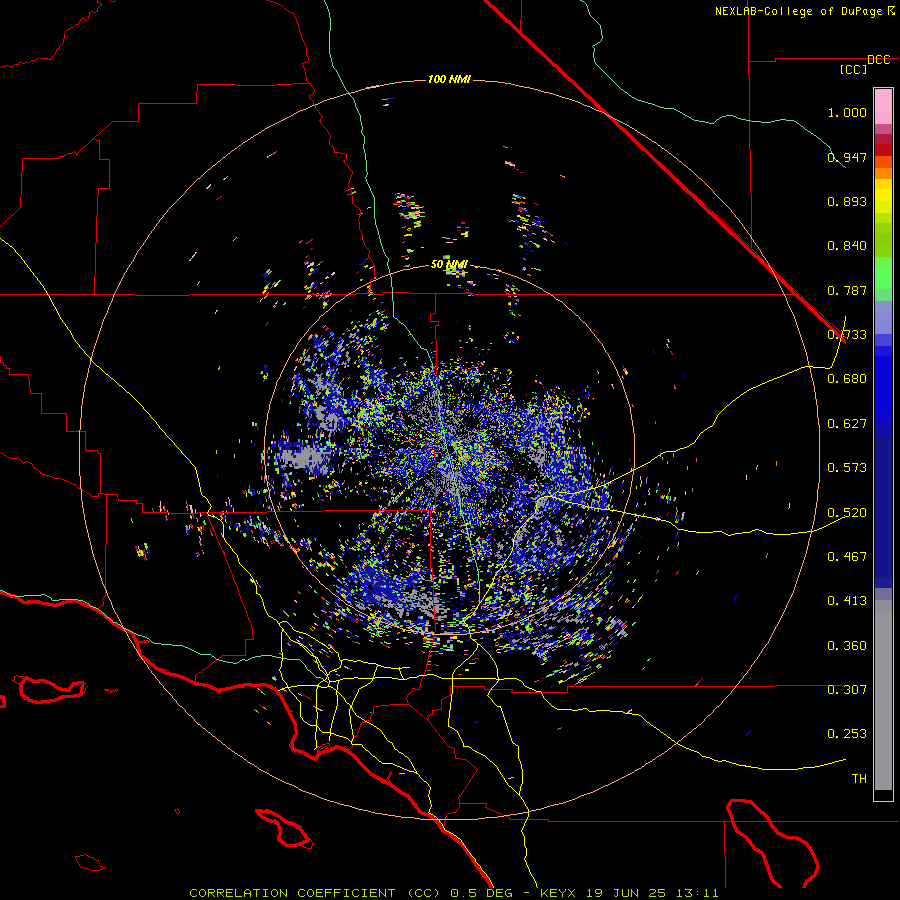Select the 0.947 scale value

[x=847, y=157]
